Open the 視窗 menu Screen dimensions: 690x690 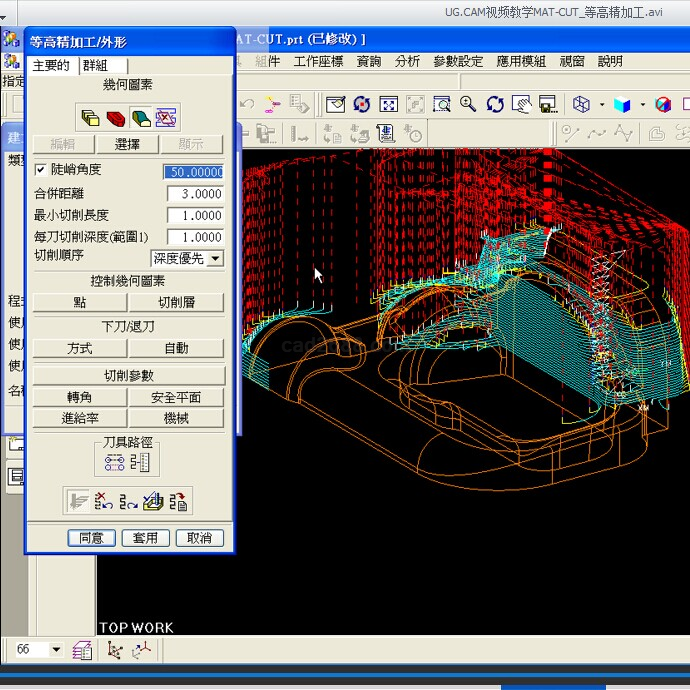click(572, 61)
